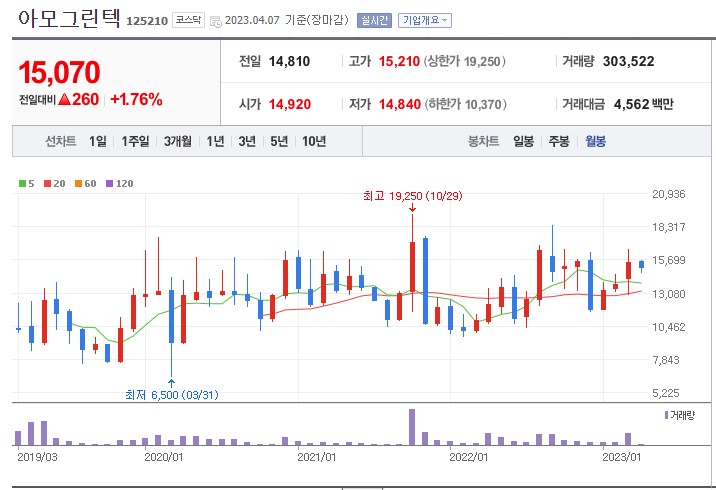Click the red 20-period moving average legend
This screenshot has width=716, height=490.
coord(54,184)
